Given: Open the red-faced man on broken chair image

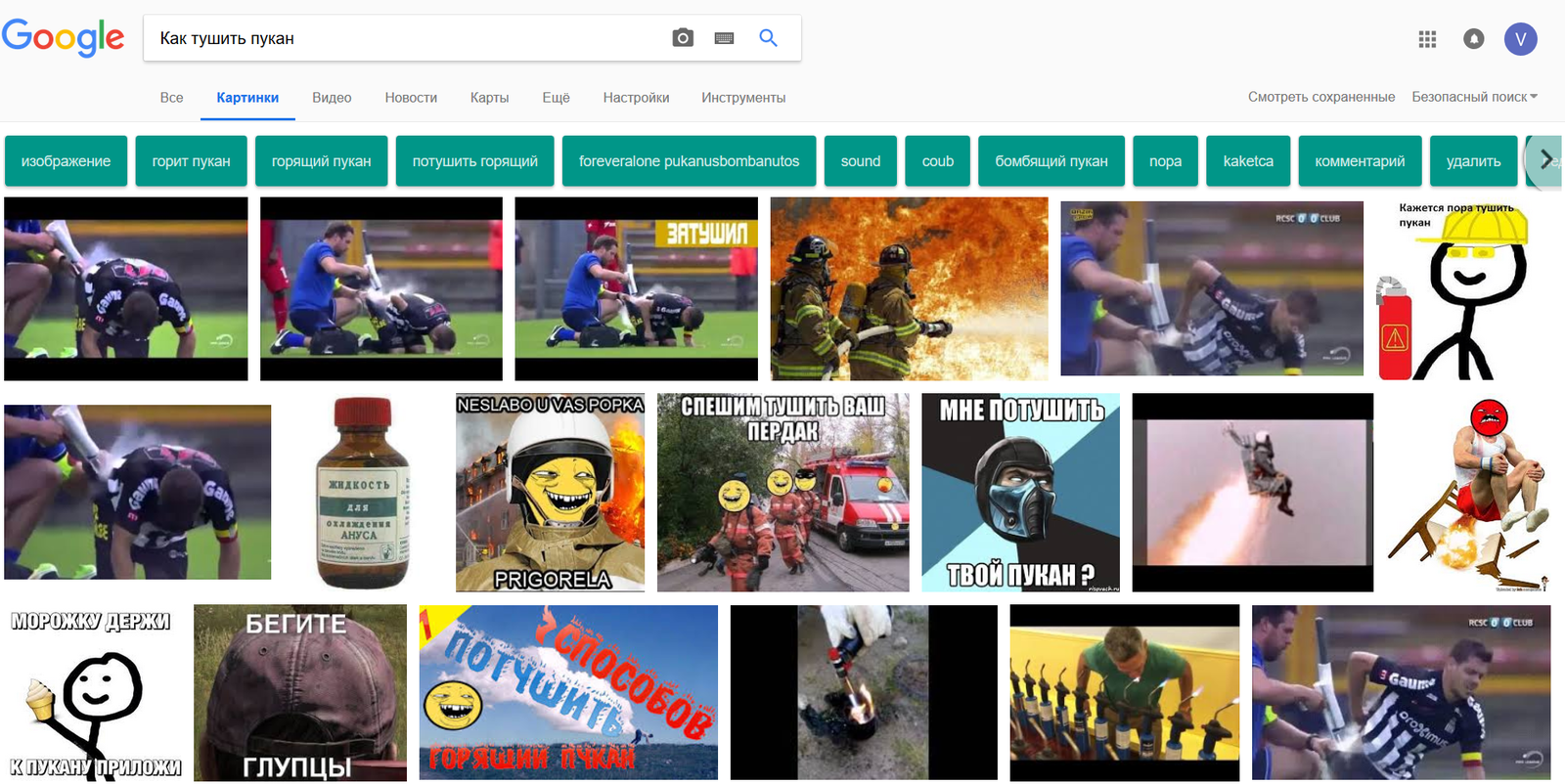Looking at the screenshot, I should 1470,492.
